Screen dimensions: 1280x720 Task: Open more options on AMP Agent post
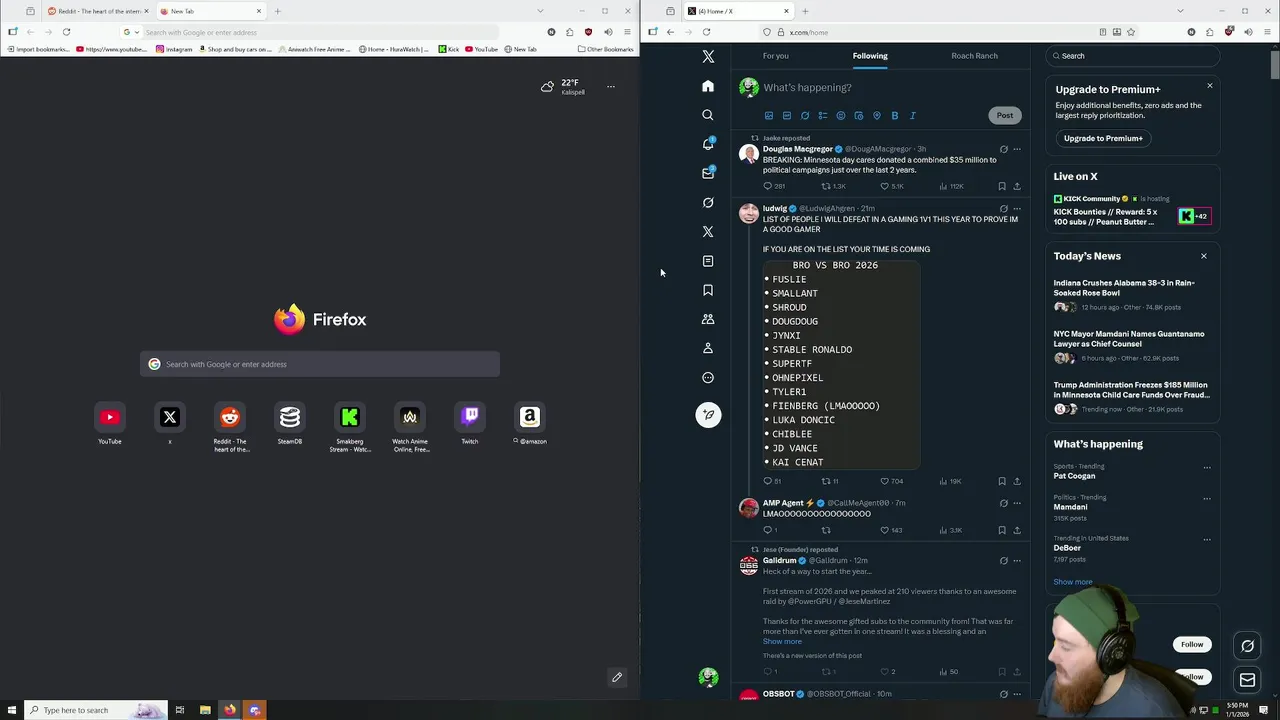point(1017,503)
